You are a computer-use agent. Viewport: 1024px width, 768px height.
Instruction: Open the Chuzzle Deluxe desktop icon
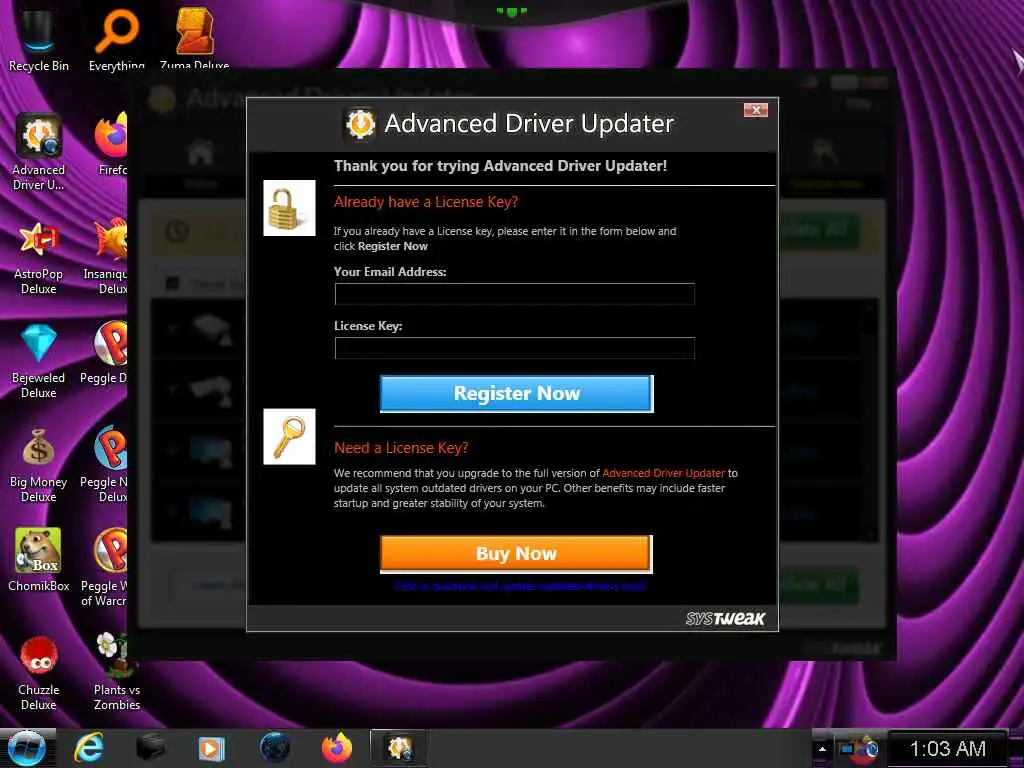click(39, 673)
